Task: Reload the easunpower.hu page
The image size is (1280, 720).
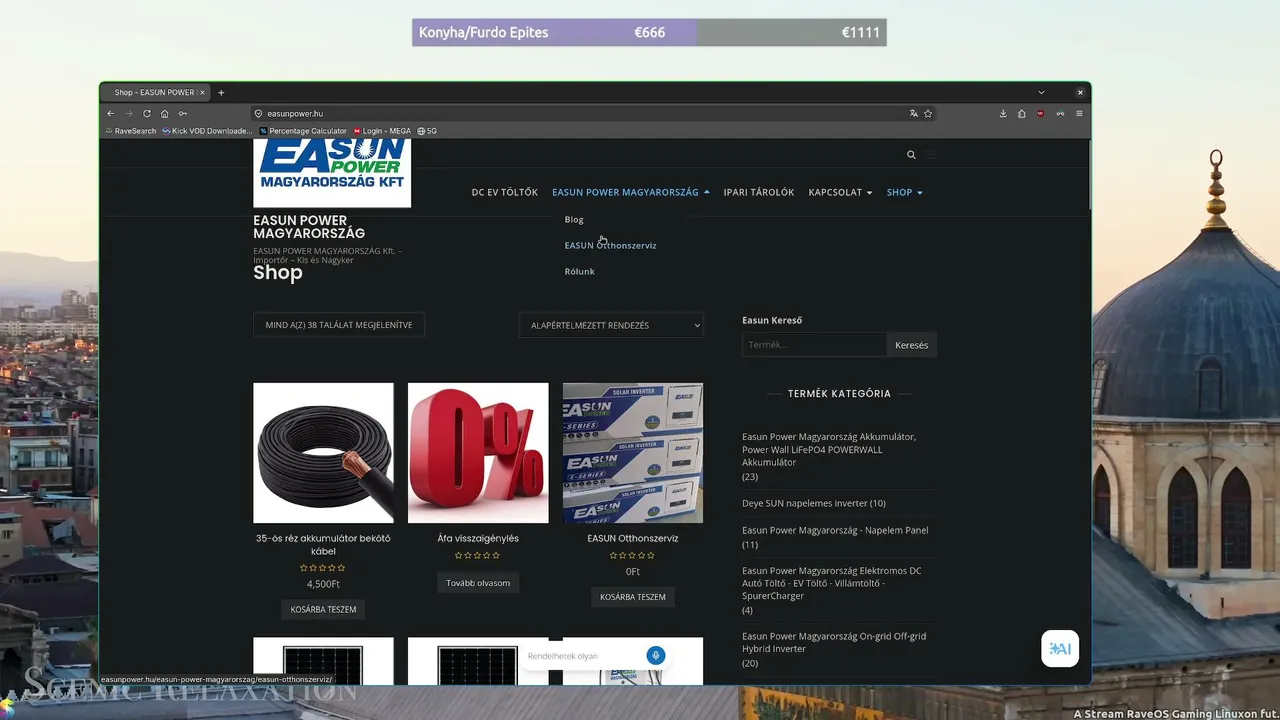Action: point(147,114)
